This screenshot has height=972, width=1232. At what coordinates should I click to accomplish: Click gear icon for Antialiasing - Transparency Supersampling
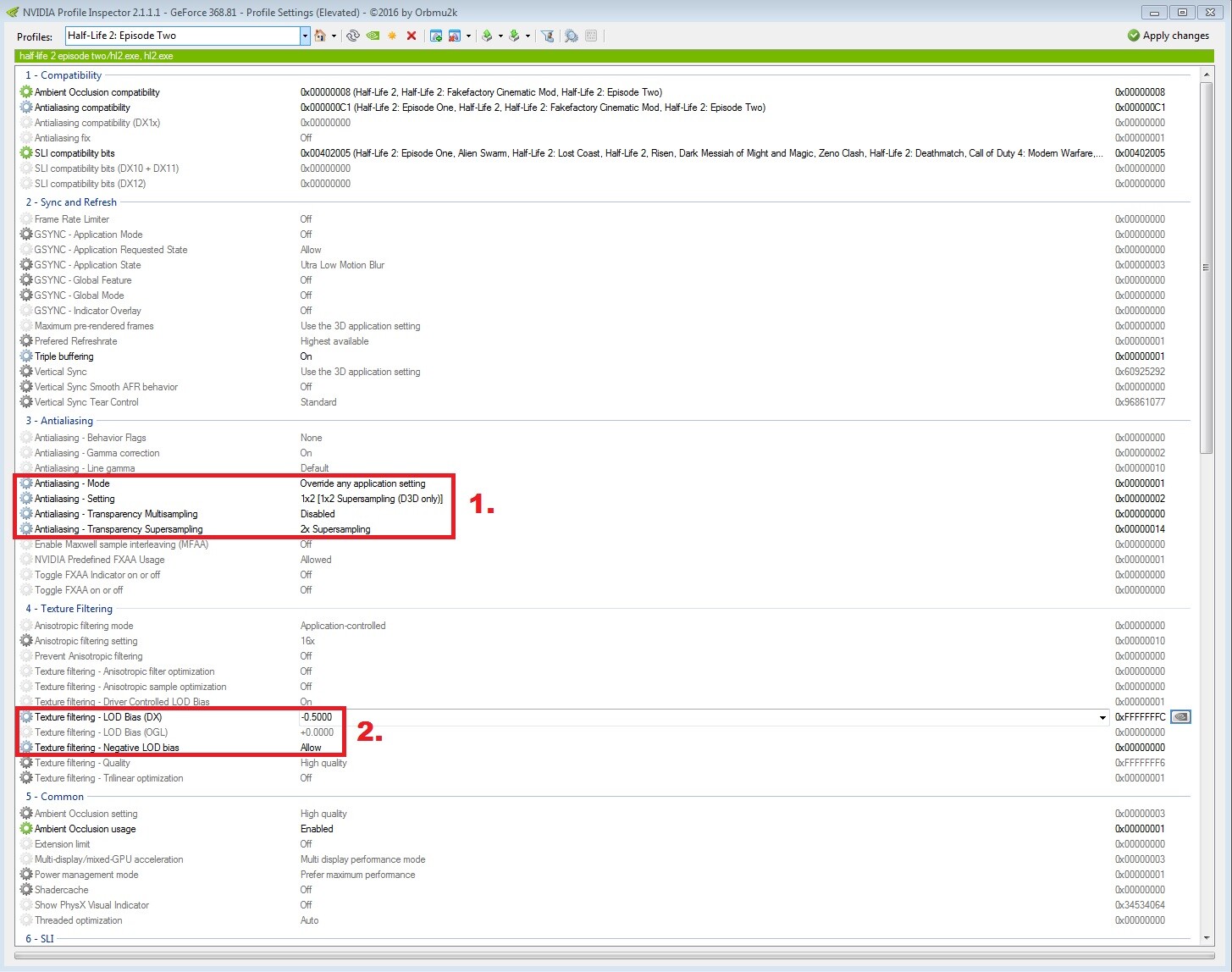(26, 529)
